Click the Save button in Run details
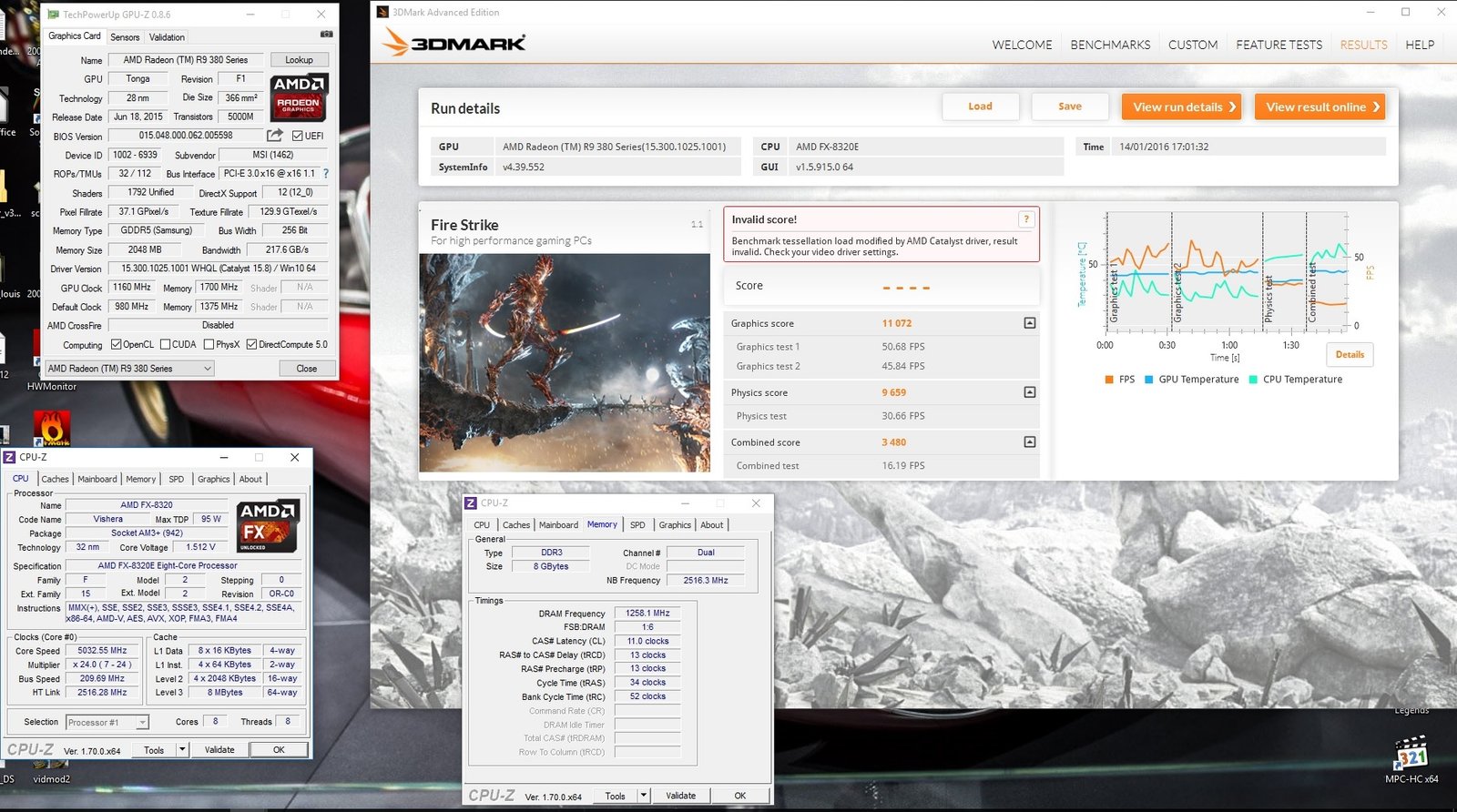This screenshot has width=1457, height=812. 1070,107
